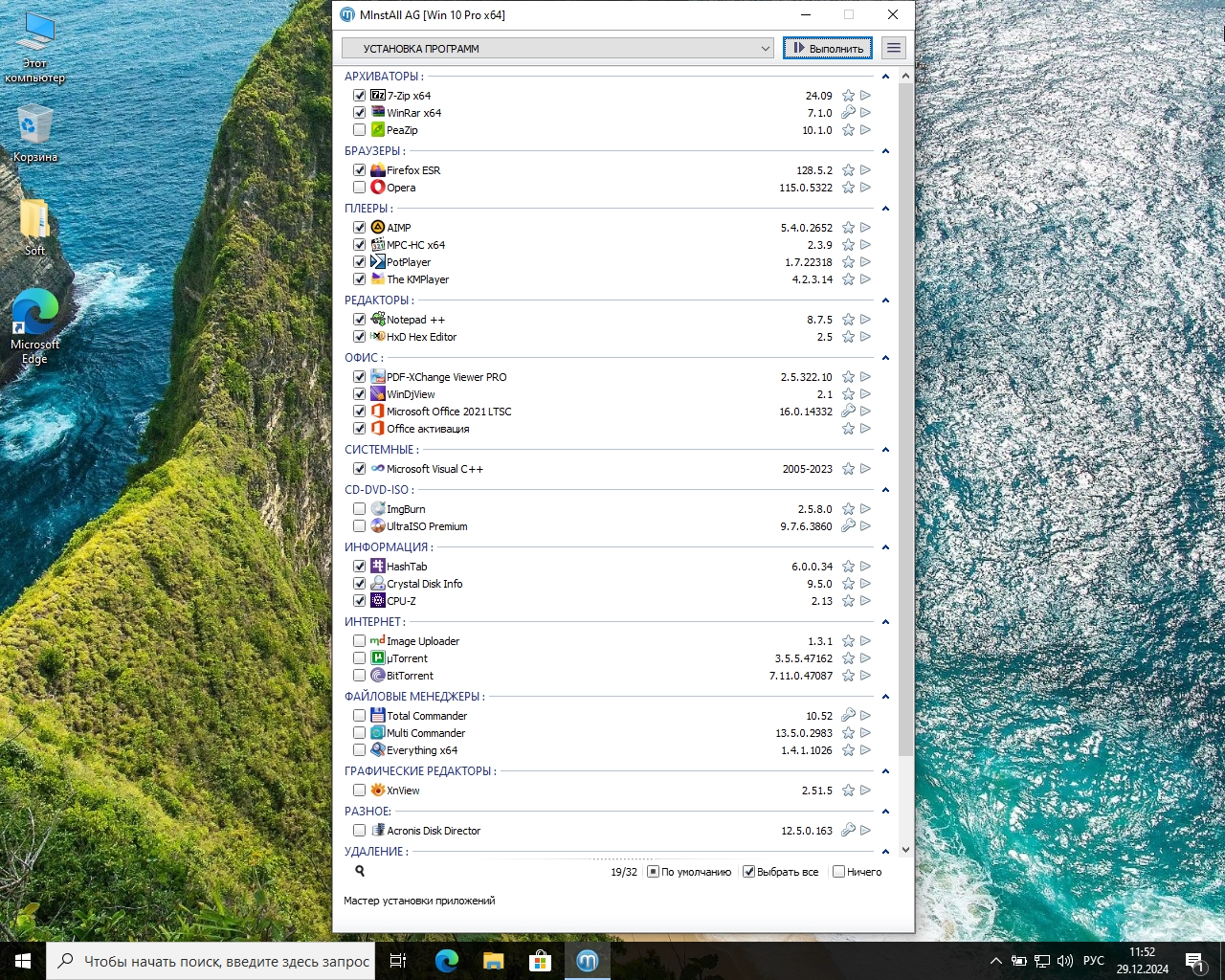
Task: Click the star icon for PDF-XChange Viewer PRO
Action: point(848,377)
